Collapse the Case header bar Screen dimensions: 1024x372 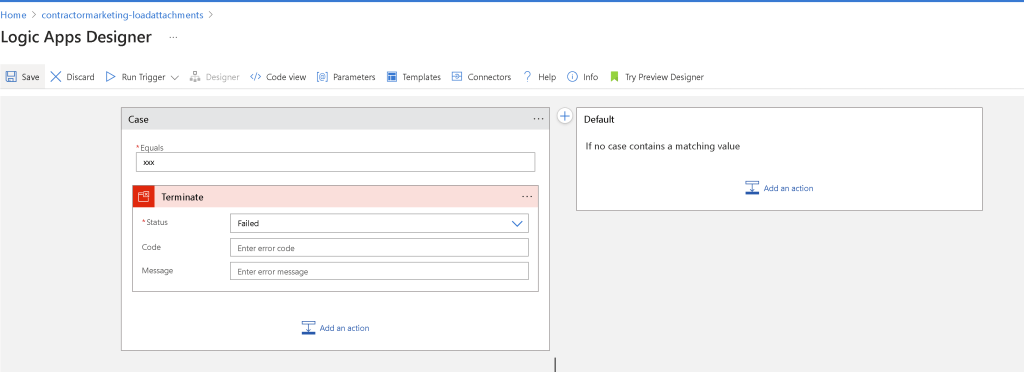[x=335, y=119]
